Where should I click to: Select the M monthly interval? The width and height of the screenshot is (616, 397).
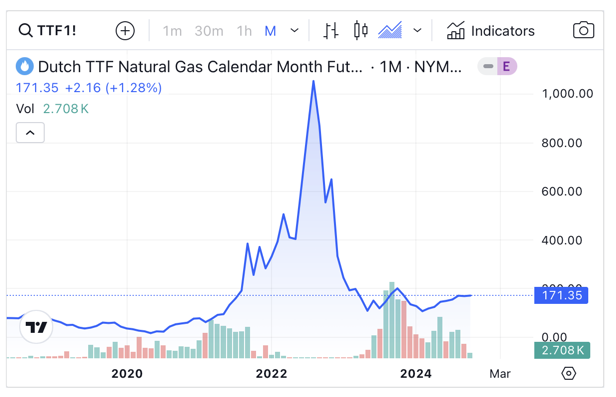coord(270,31)
